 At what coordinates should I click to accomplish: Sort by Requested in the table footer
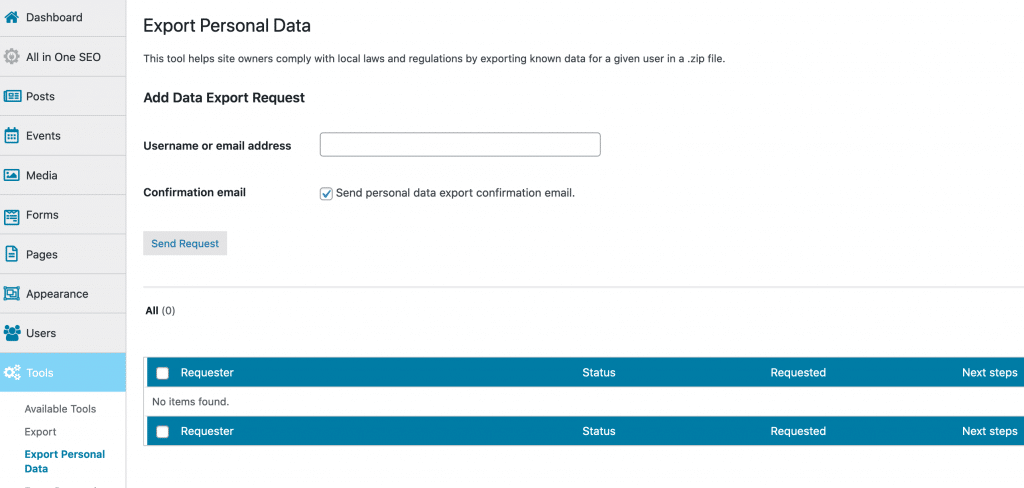(x=798, y=431)
